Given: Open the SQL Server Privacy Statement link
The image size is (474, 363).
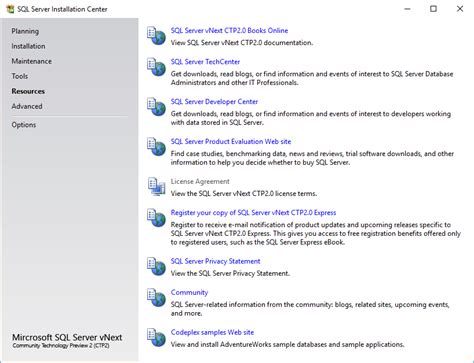Looking at the screenshot, I should pos(215,261).
